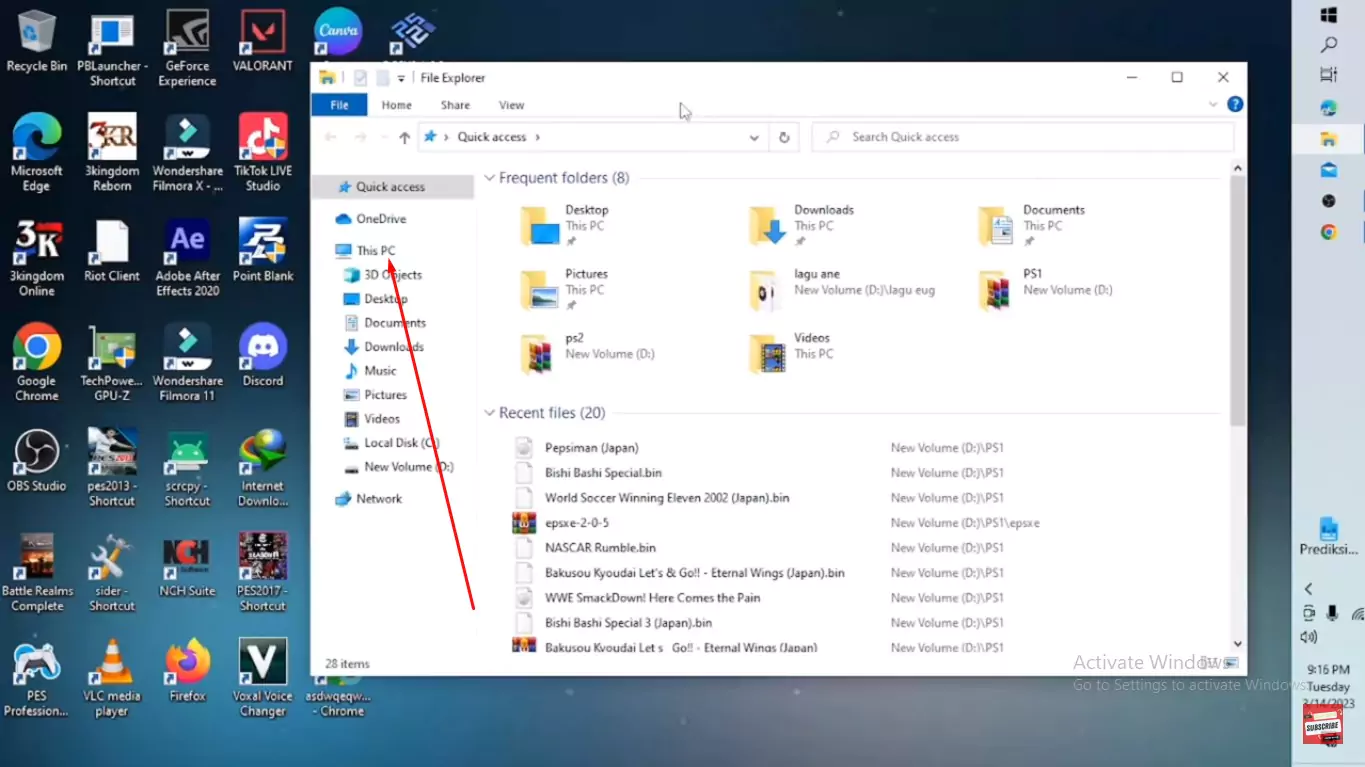Open NCH Suite desktop icon
1365x767 pixels.
187,566
